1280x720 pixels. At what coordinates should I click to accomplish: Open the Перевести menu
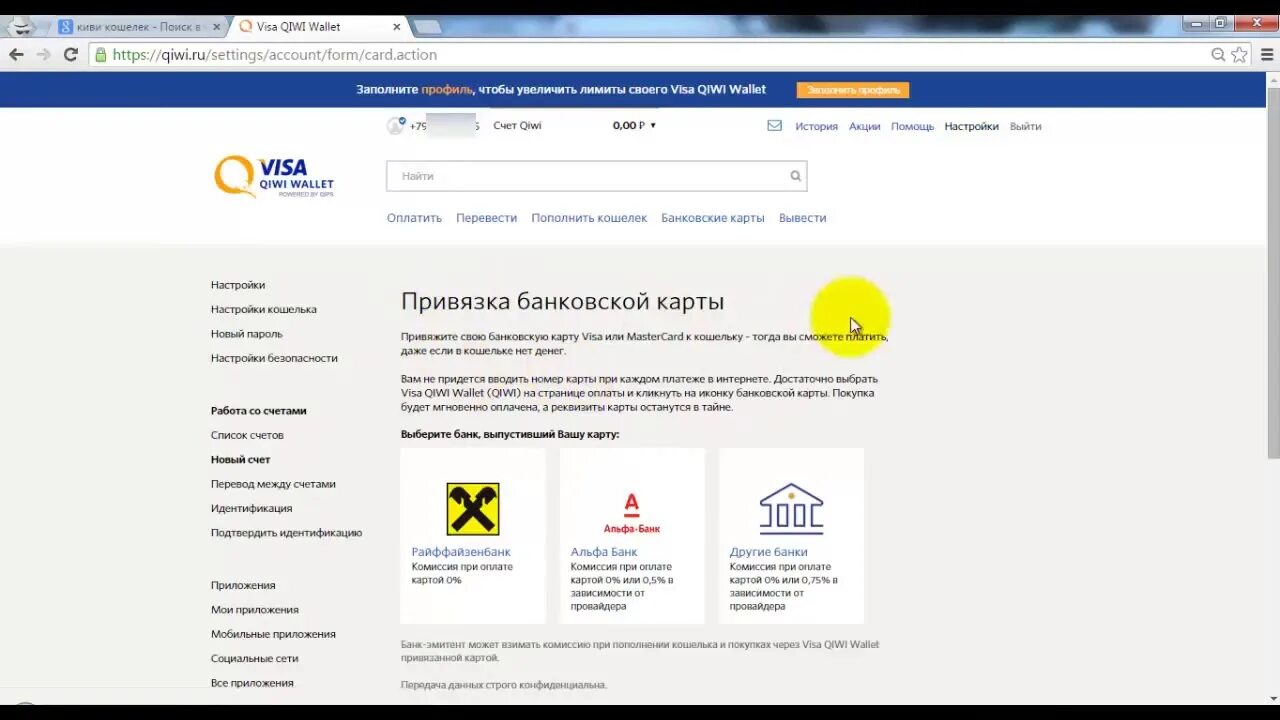click(486, 218)
